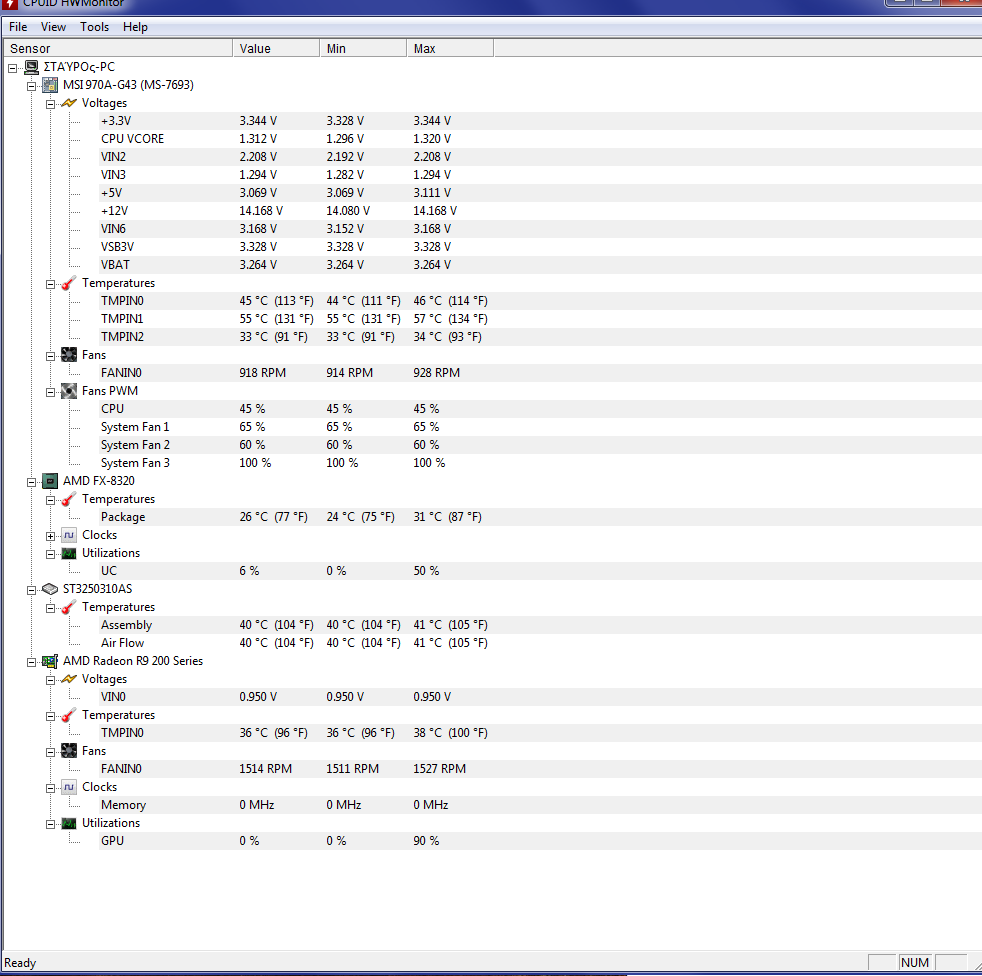Collapse the motherboard Temperatures group

[50, 284]
